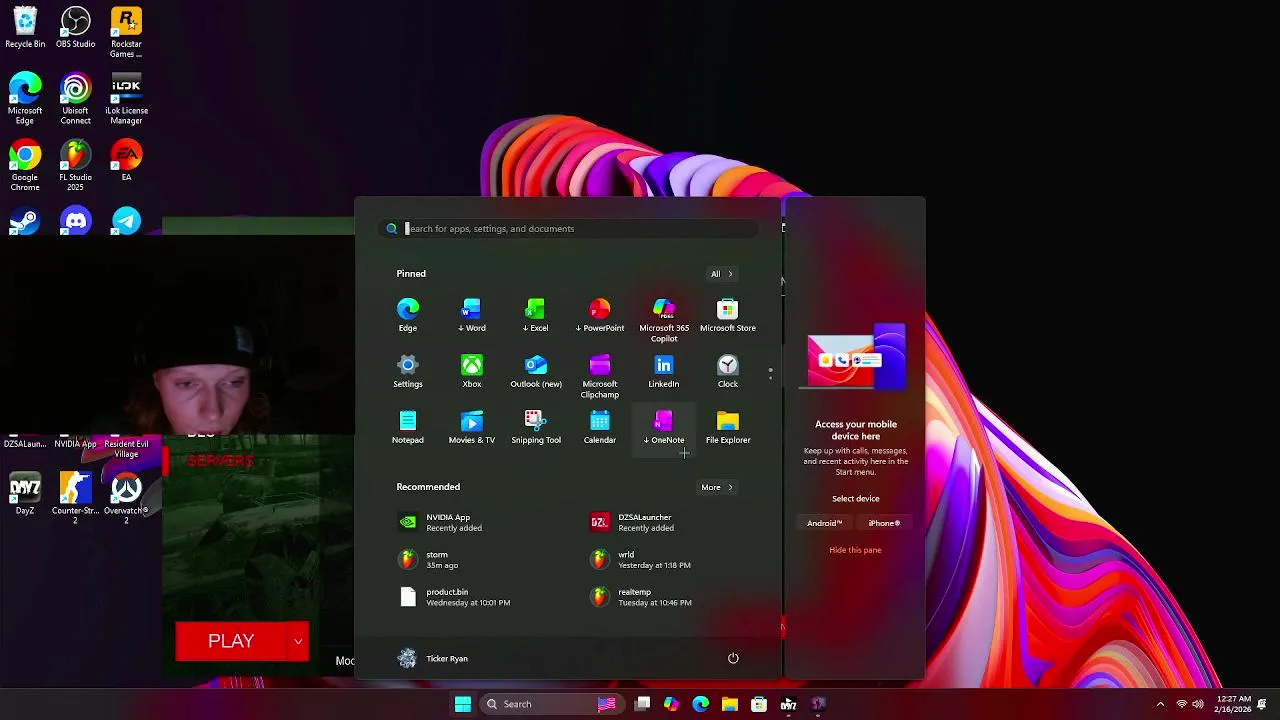
Task: Open File Explorer from the taskbar
Action: 730,704
